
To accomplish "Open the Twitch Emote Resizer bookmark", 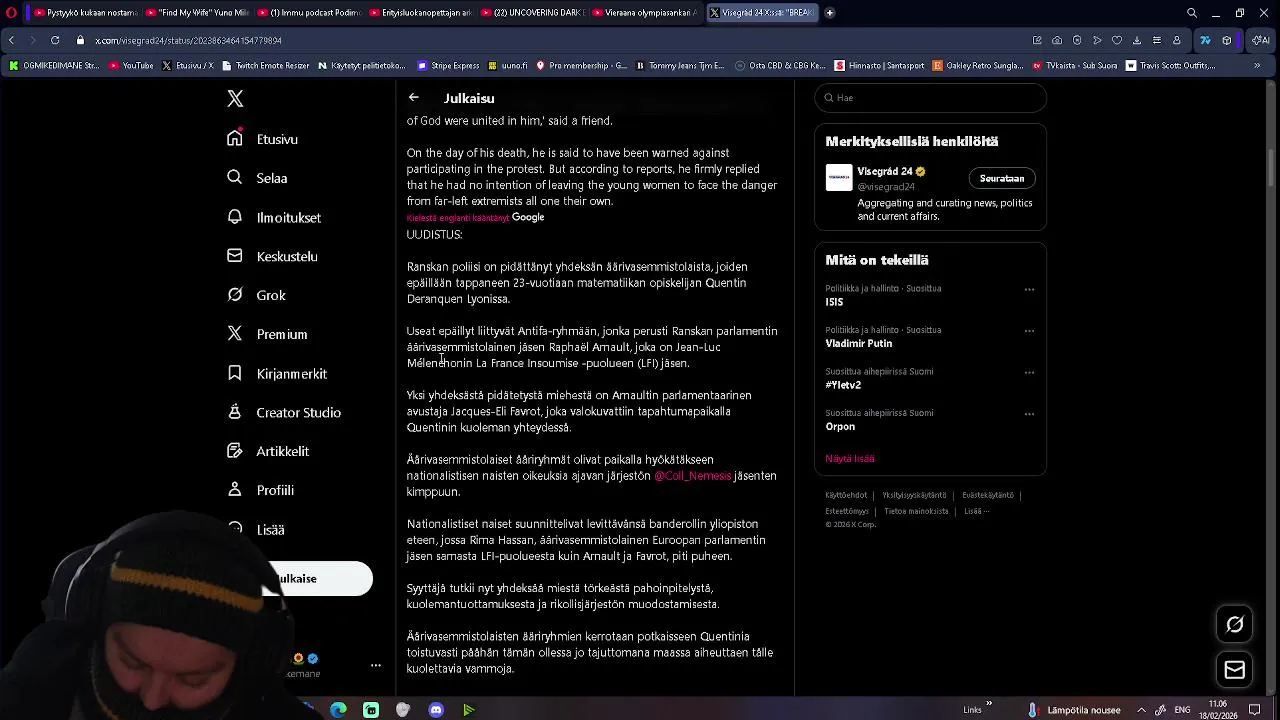I will click(x=265, y=65).
